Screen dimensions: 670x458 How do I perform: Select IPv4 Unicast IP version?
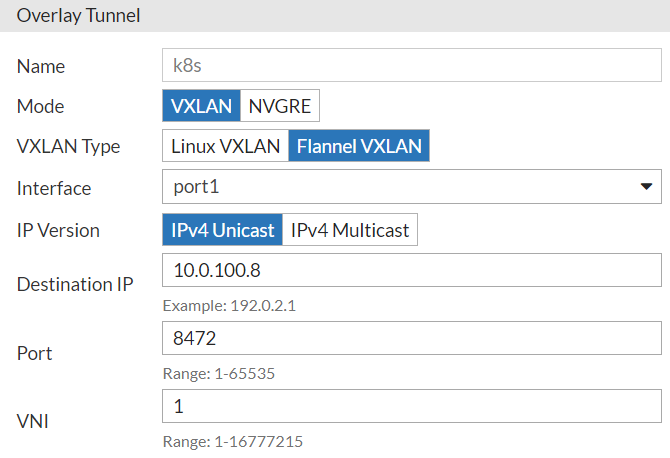pyautogui.click(x=222, y=230)
